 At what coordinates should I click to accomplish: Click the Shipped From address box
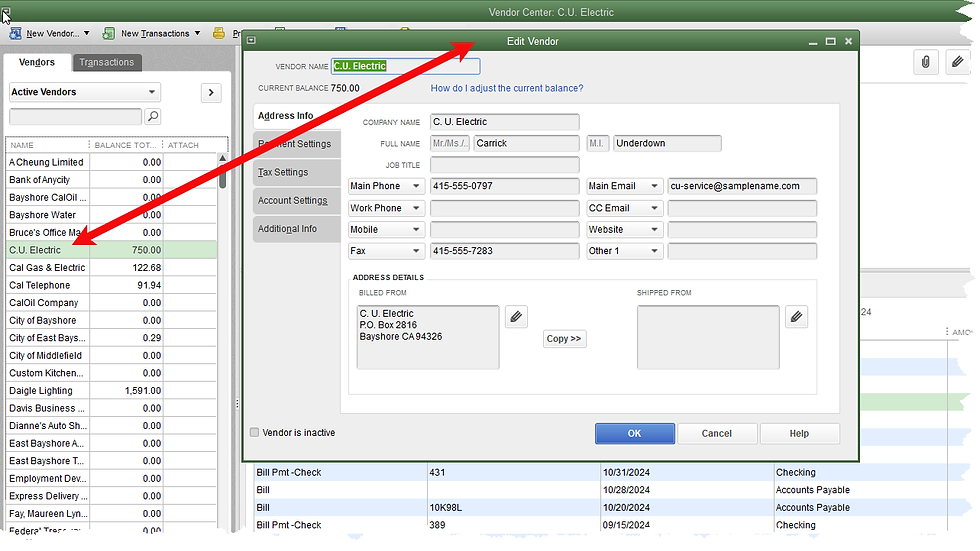pos(708,337)
